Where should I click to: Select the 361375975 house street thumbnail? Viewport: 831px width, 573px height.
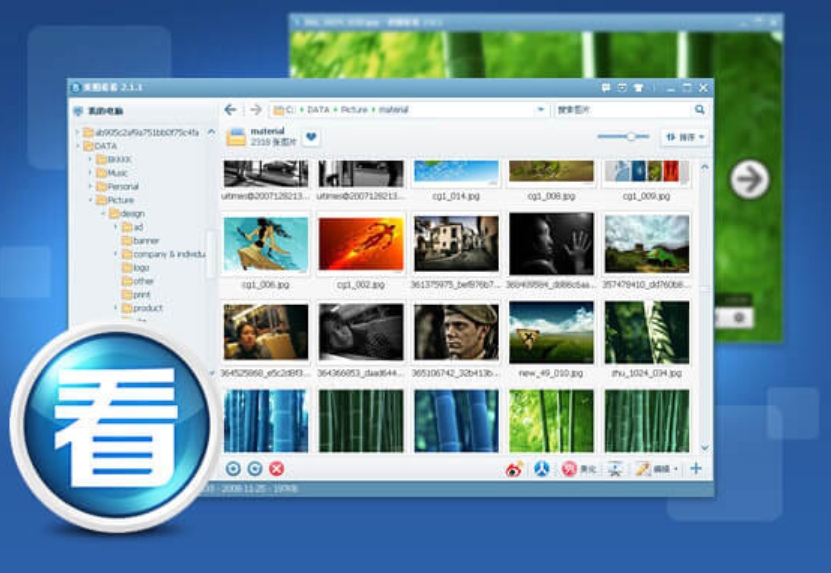456,244
